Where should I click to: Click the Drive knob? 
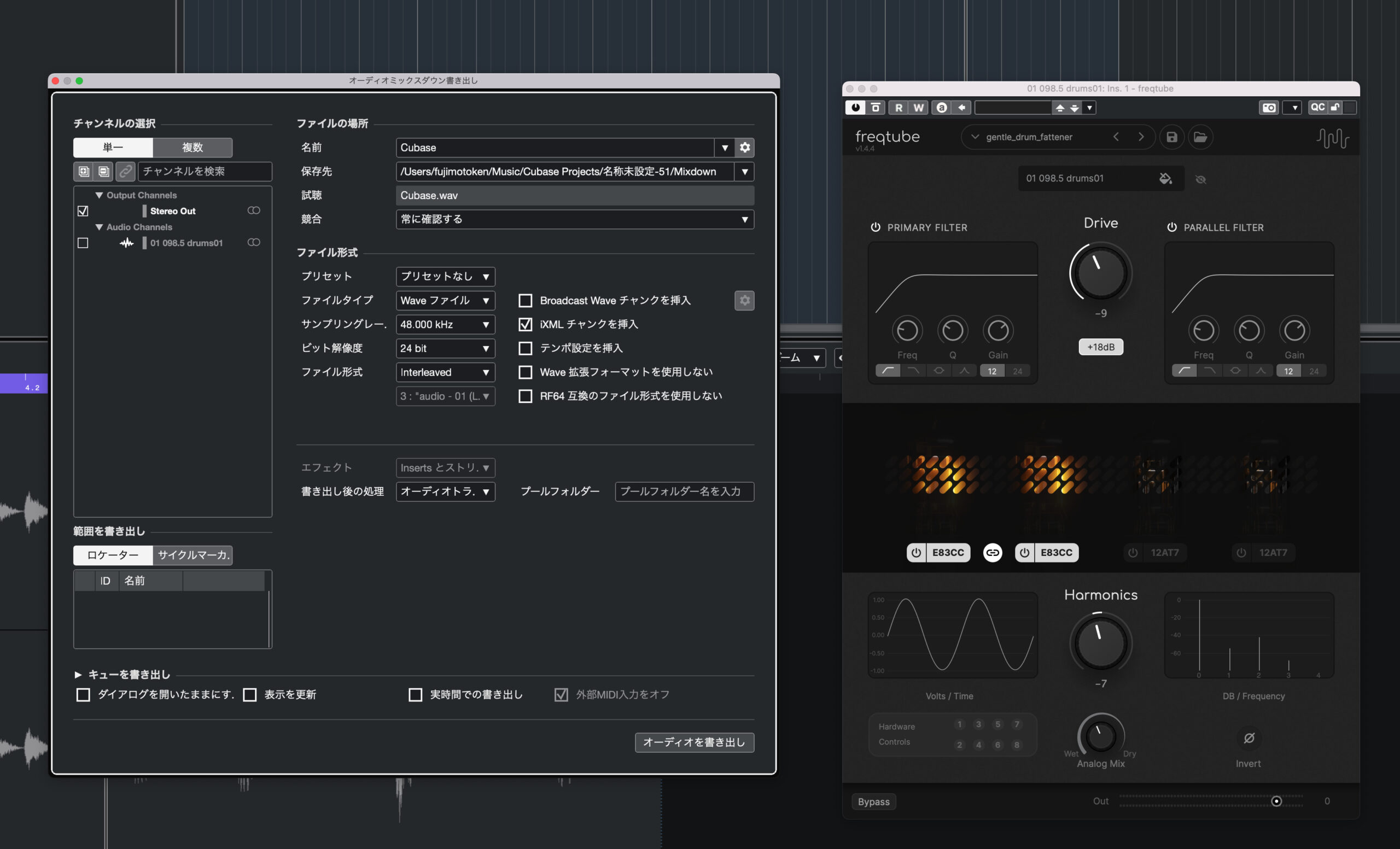[1100, 273]
